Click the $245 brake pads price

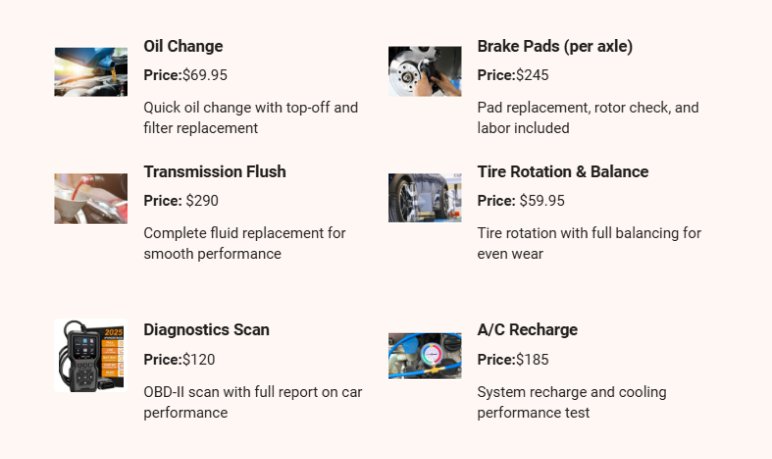[532, 75]
